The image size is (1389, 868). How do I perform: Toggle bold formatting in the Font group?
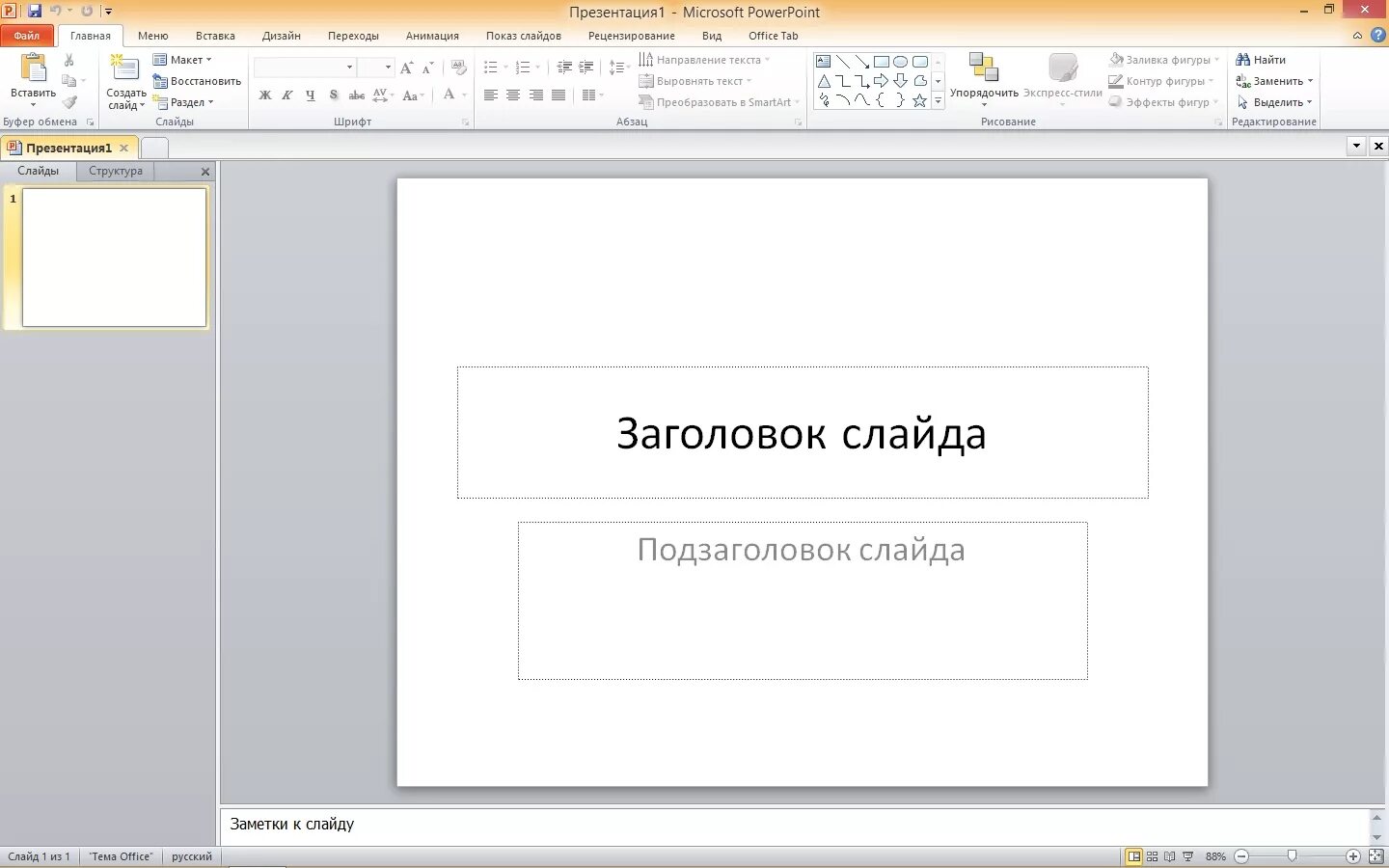point(265,95)
